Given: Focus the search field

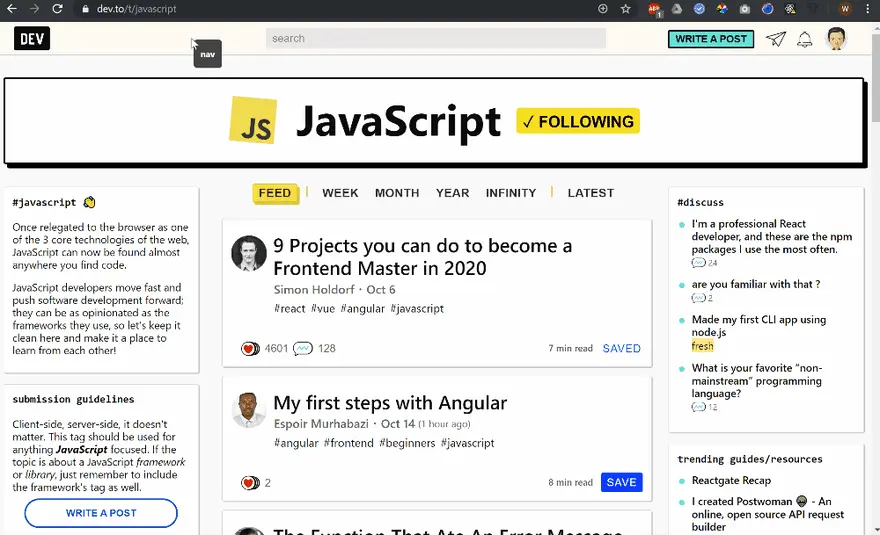Looking at the screenshot, I should (x=436, y=38).
